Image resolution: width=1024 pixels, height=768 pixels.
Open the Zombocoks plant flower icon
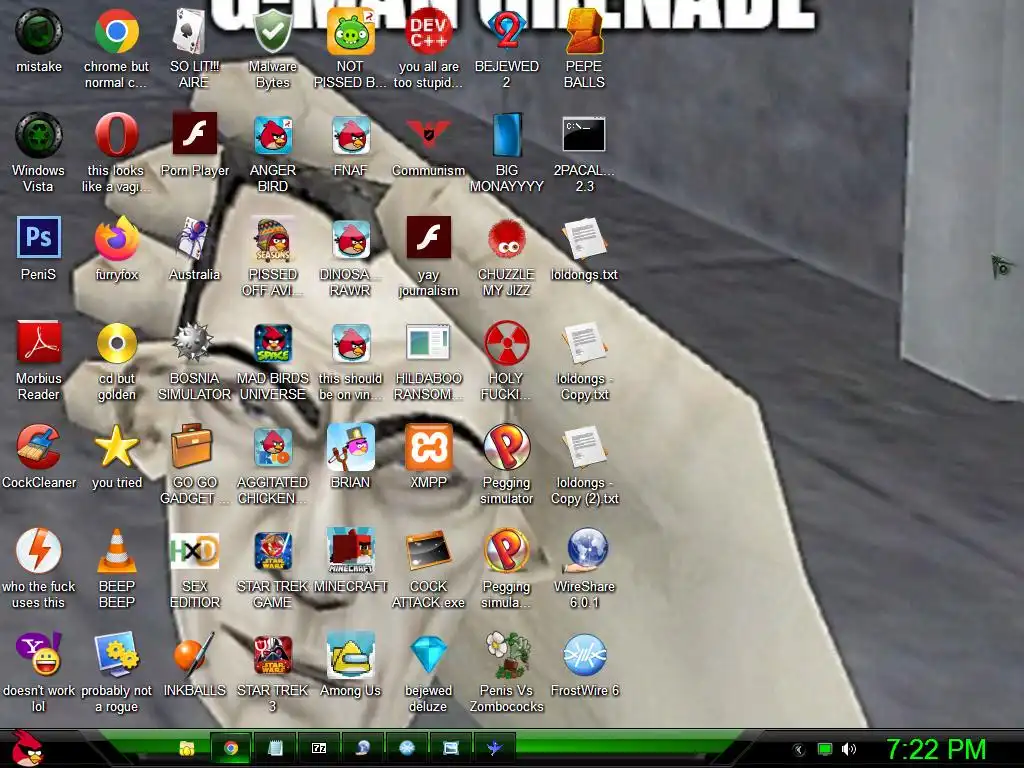[x=506, y=654]
